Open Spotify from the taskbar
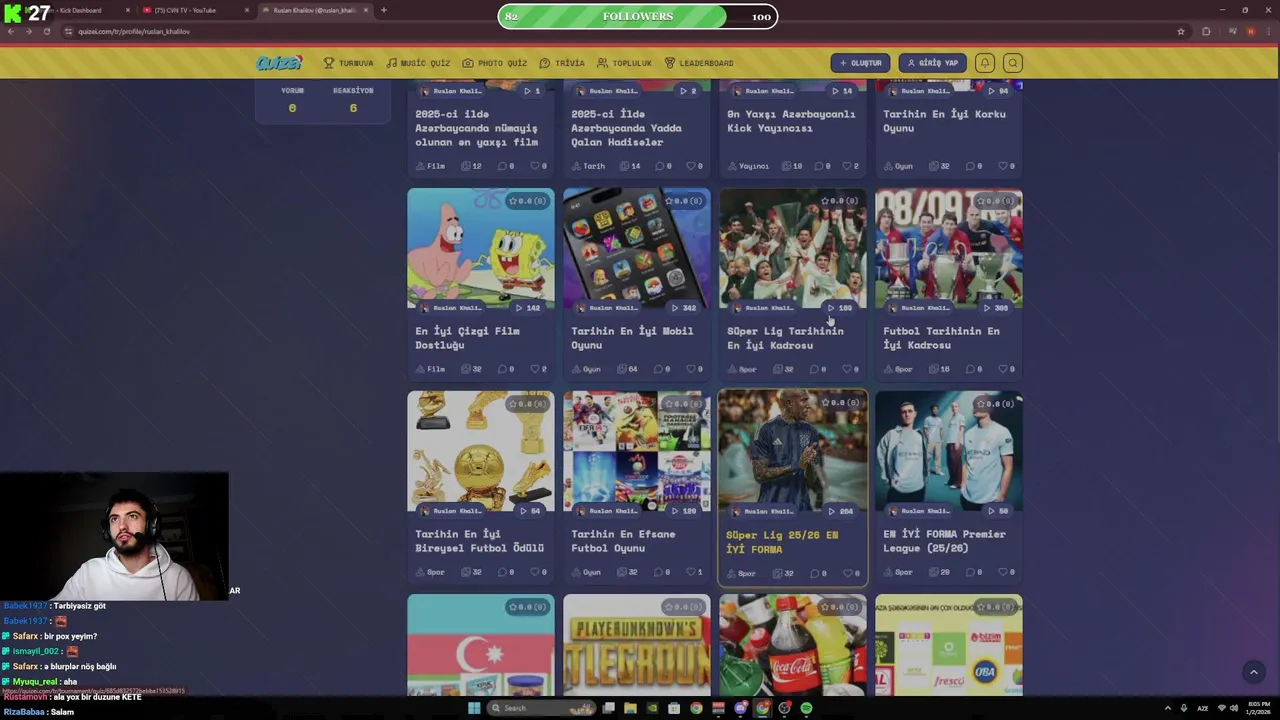 coord(806,708)
